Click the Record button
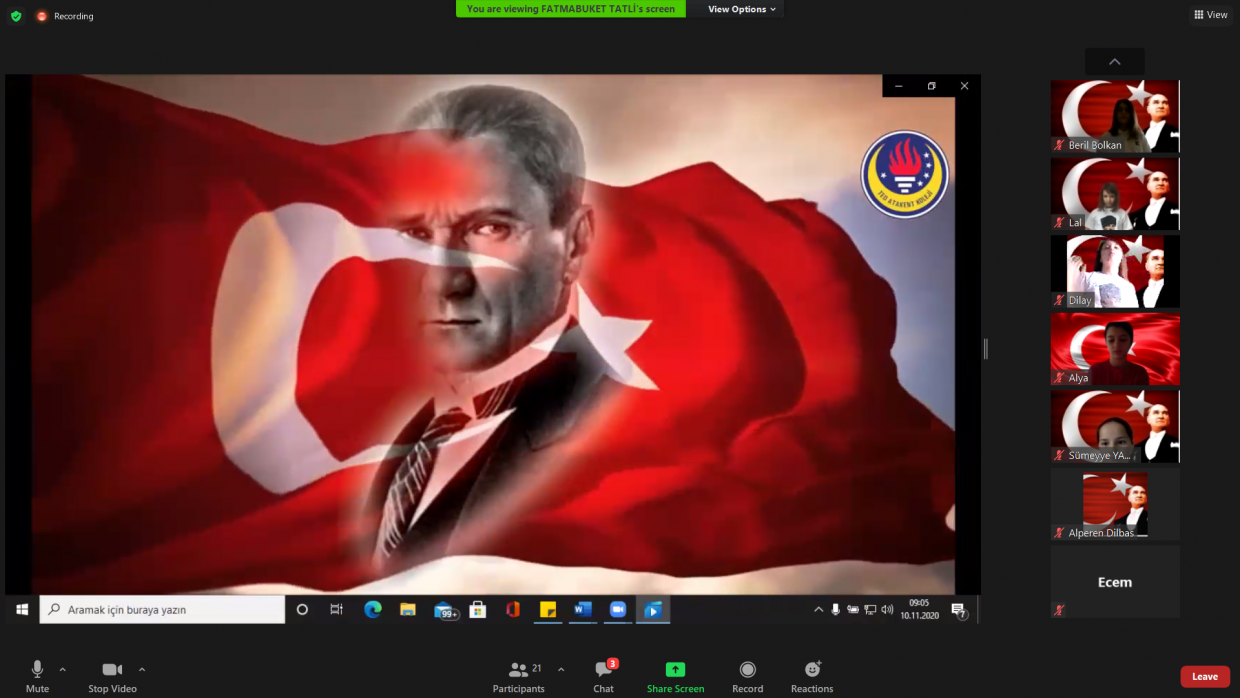Image resolution: width=1240 pixels, height=698 pixels. click(x=747, y=676)
